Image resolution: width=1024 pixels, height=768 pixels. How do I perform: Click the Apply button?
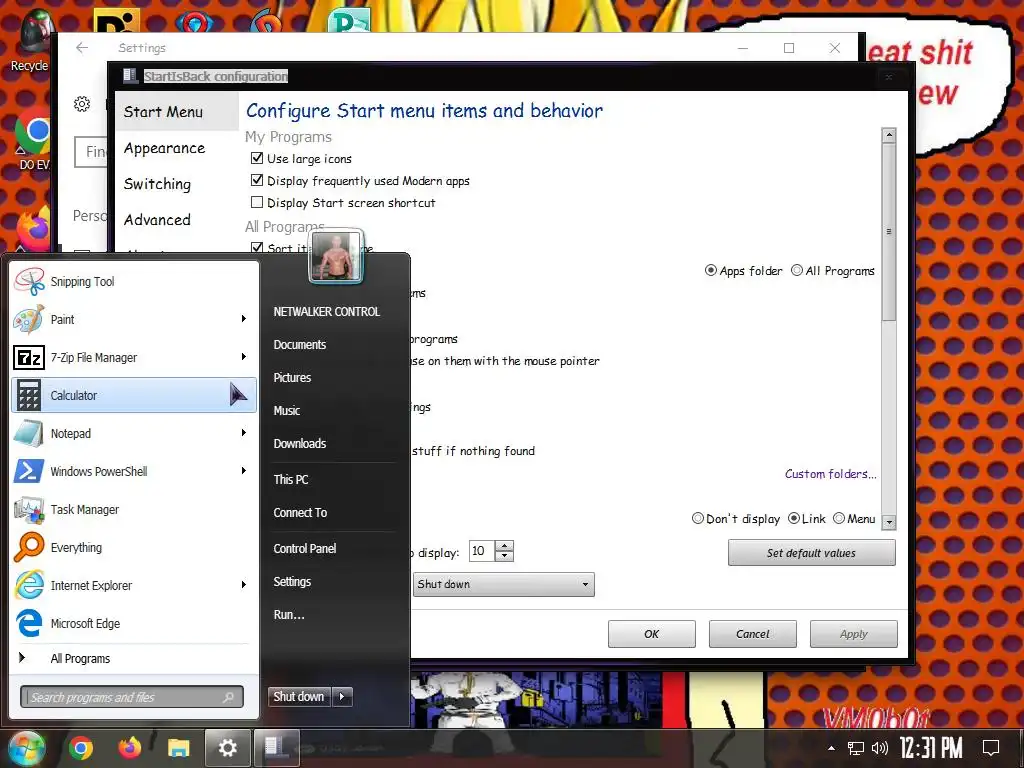[854, 634]
